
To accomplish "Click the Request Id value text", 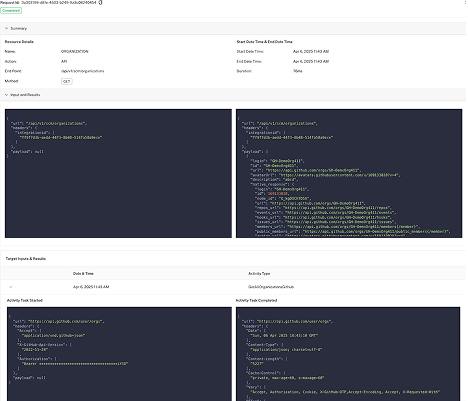I will [x=59, y=2].
